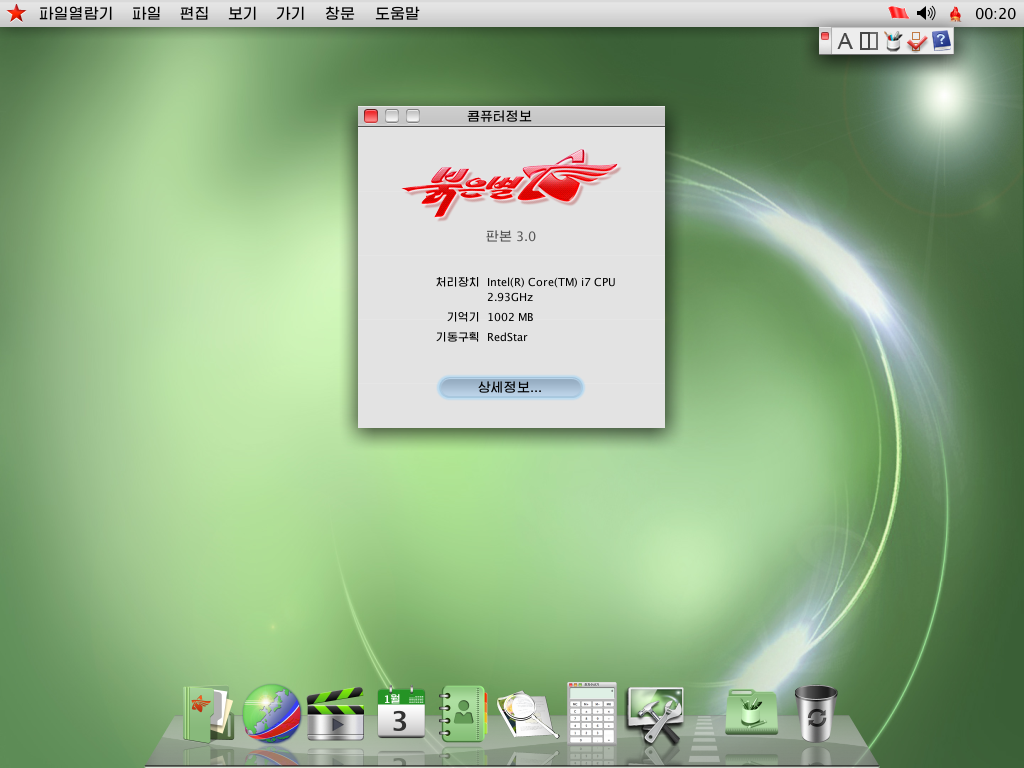Open the Naenara browser globe icon in dock
Screen dimensions: 1024x768
270,713
